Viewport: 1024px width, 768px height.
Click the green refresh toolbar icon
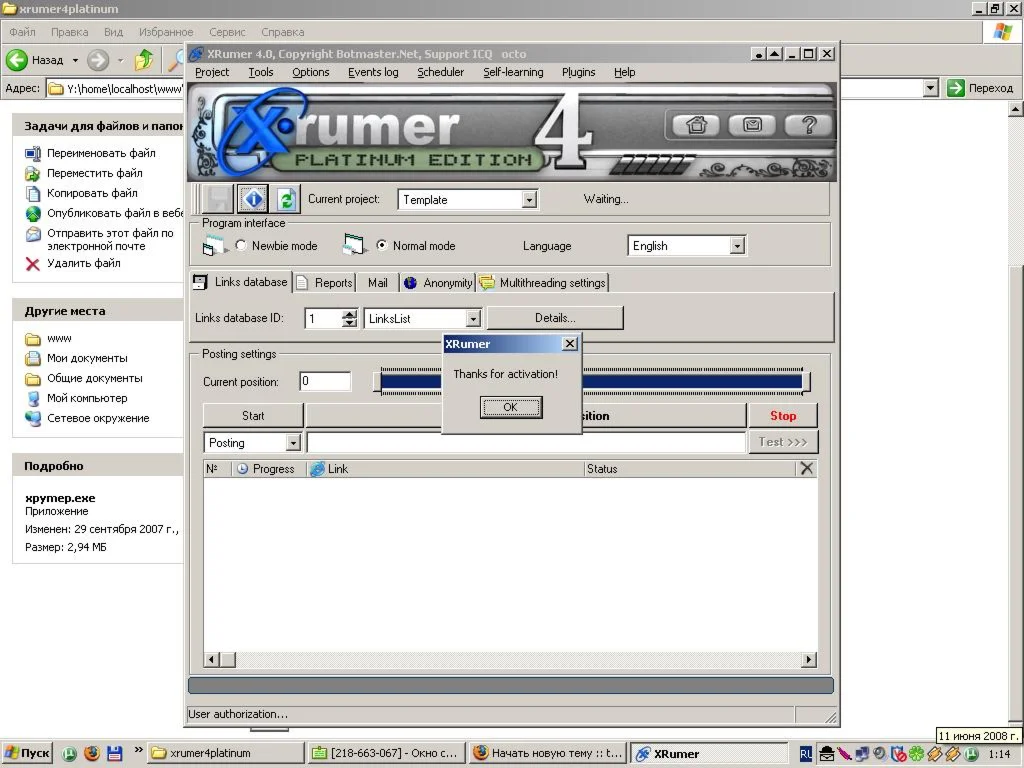pos(286,199)
